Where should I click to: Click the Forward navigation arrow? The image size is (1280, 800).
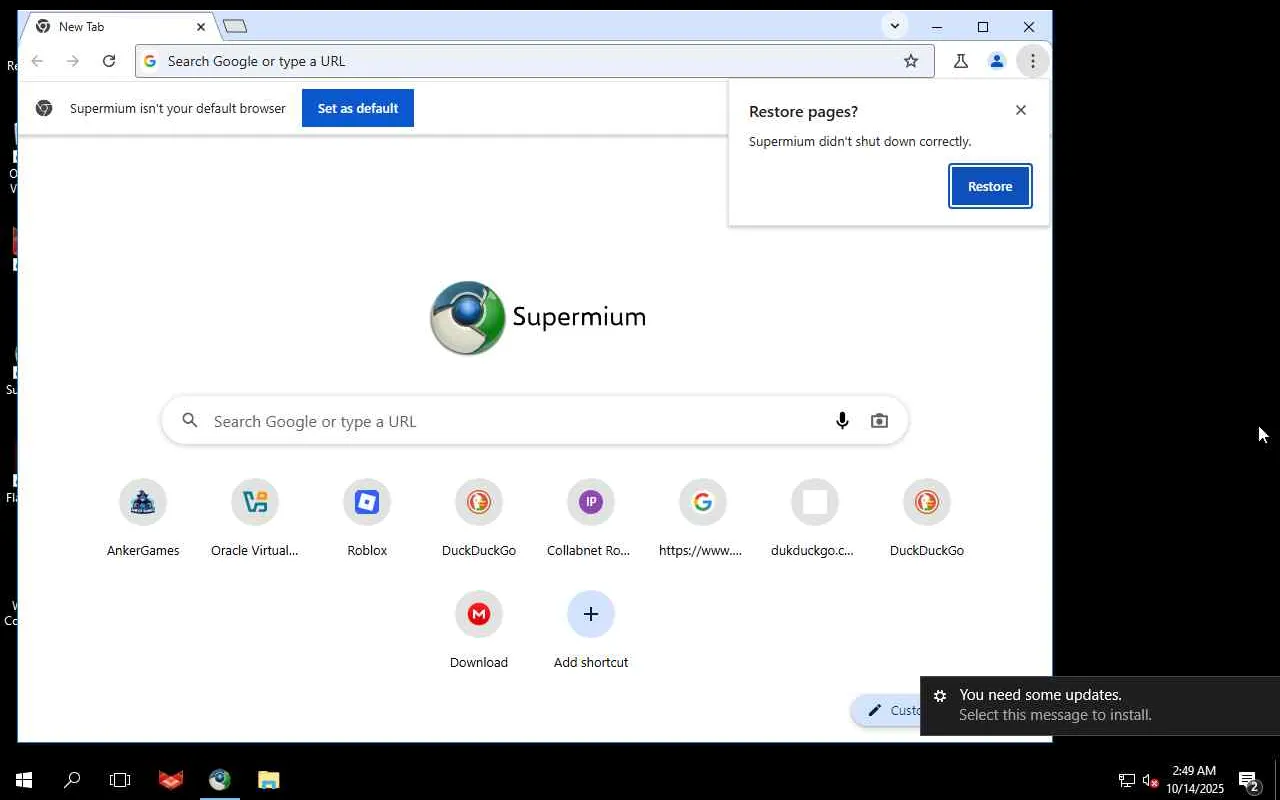pos(73,61)
